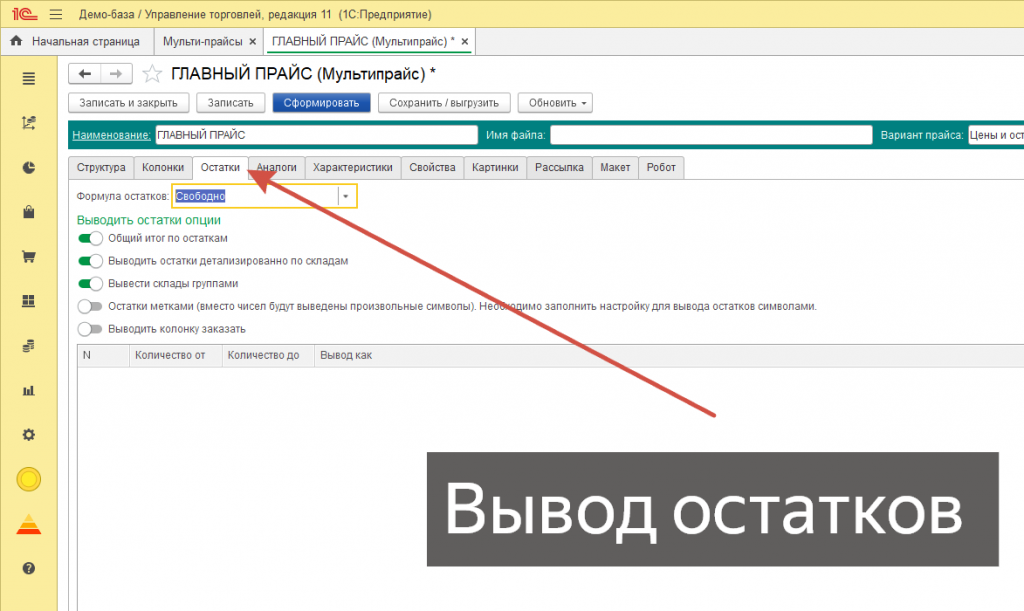The height and width of the screenshot is (611, 1024).
Task: Click Записать и закрыть button
Action: [129, 103]
